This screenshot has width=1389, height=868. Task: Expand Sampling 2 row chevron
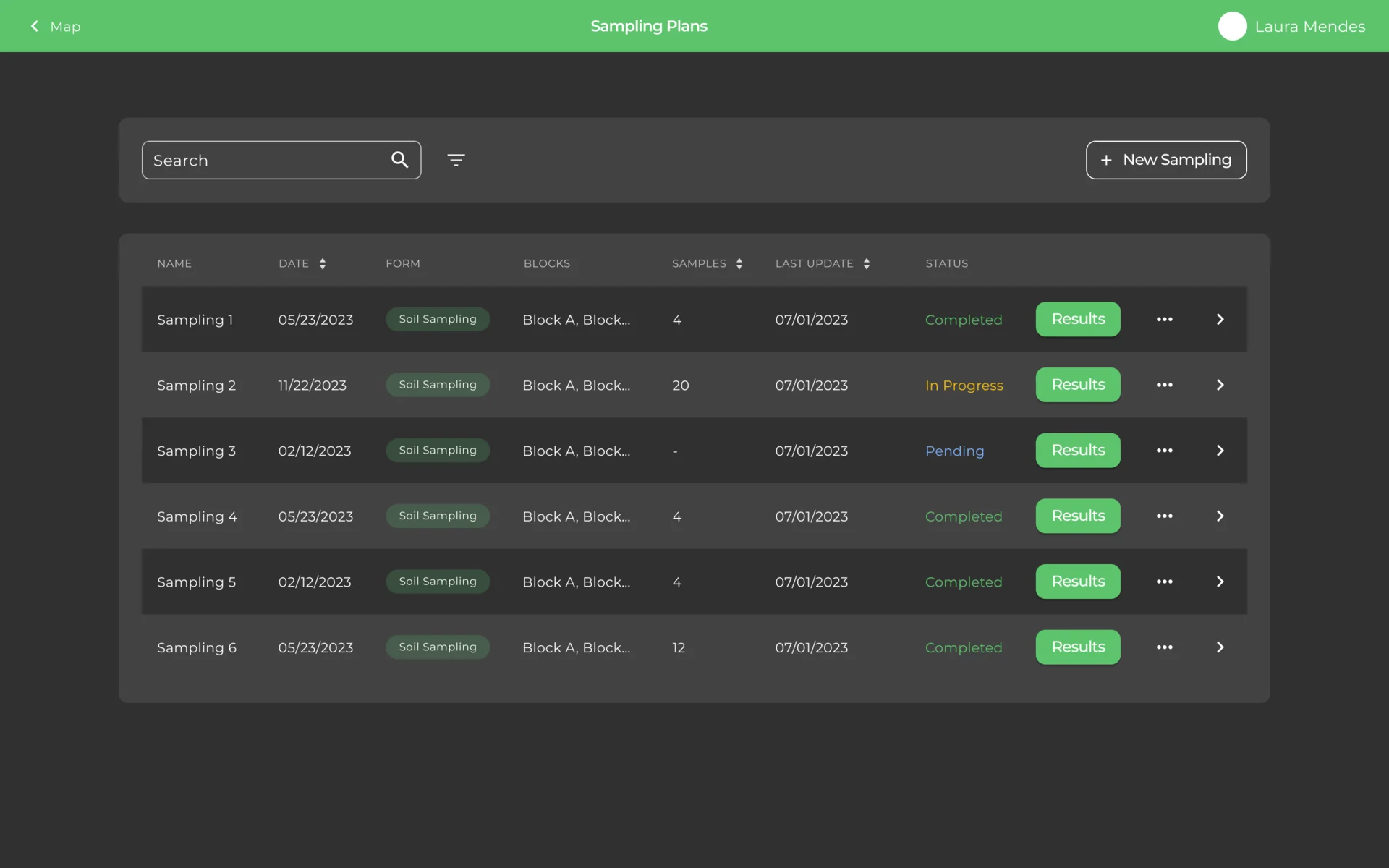click(x=1220, y=385)
